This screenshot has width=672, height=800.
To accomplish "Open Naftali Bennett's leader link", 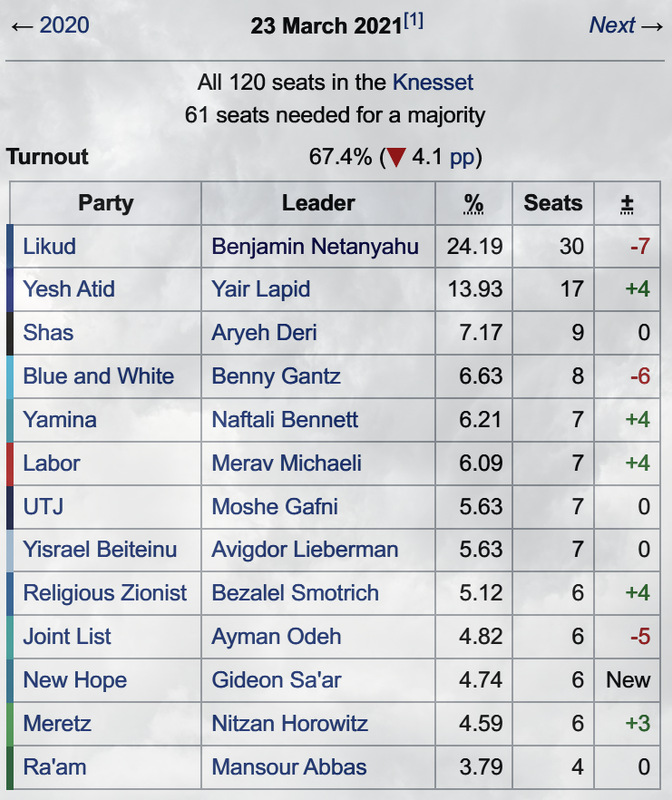I will (285, 419).
